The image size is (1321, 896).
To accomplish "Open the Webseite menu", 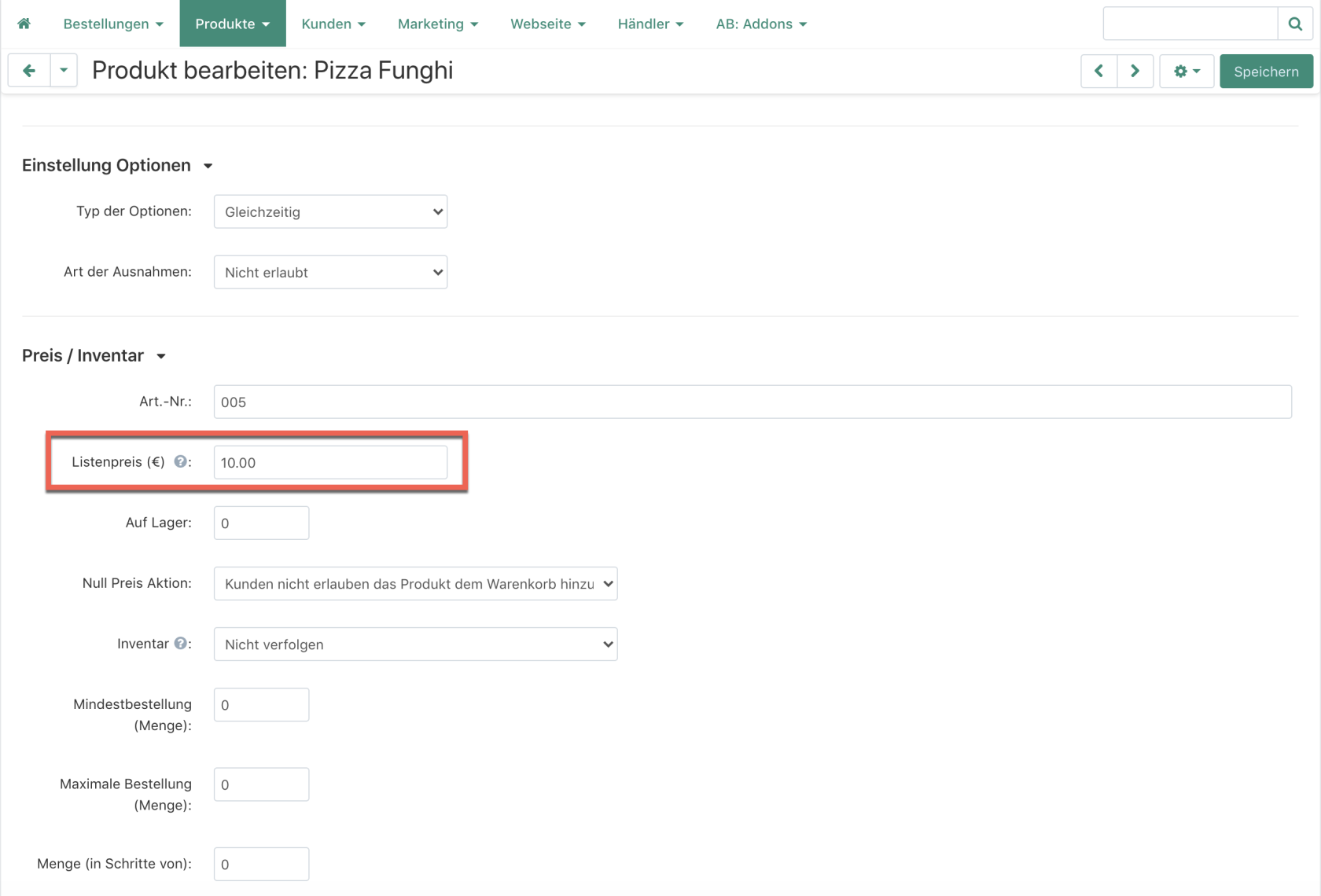I will point(548,24).
